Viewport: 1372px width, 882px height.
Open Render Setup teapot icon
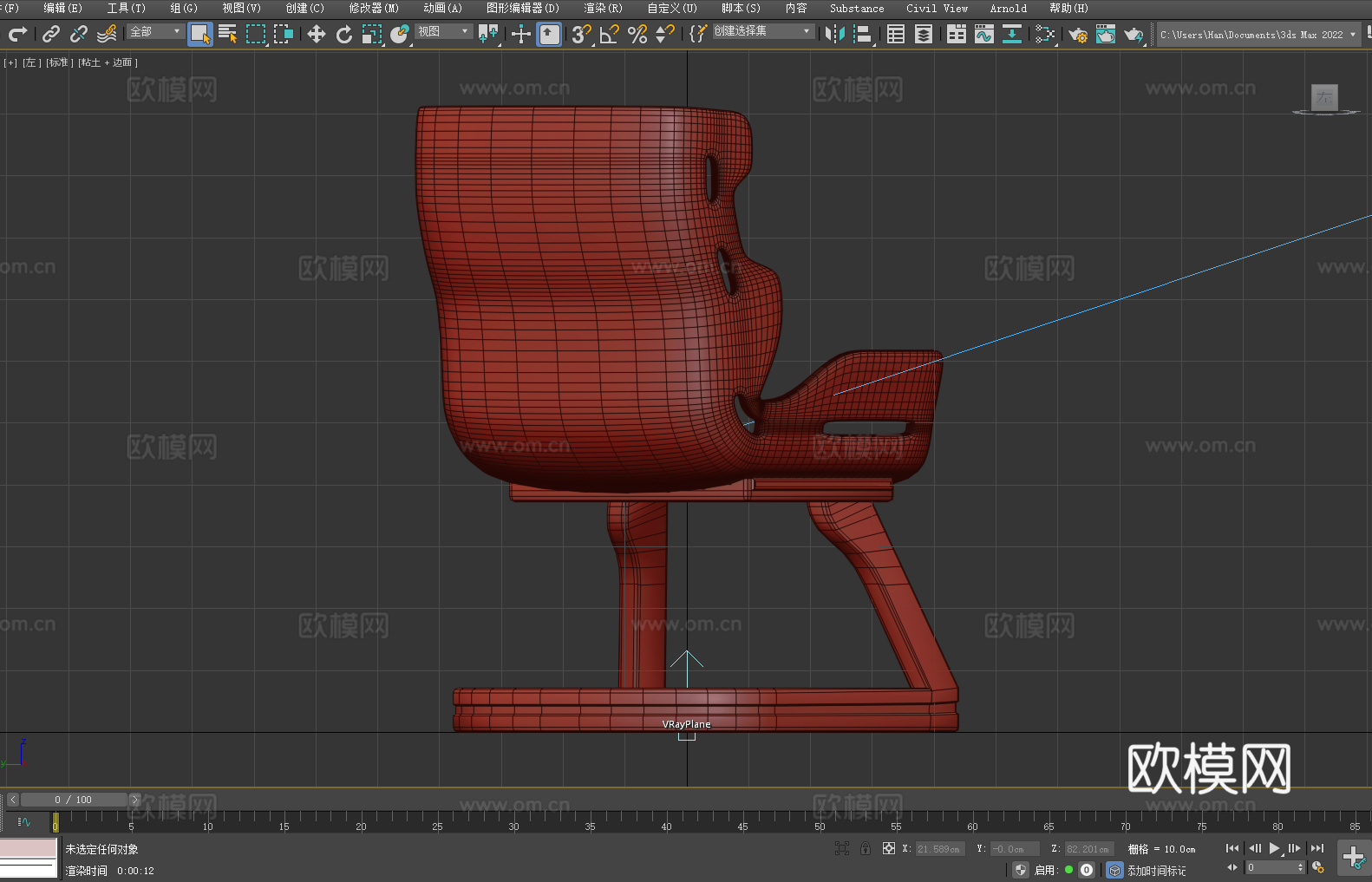click(x=1078, y=34)
